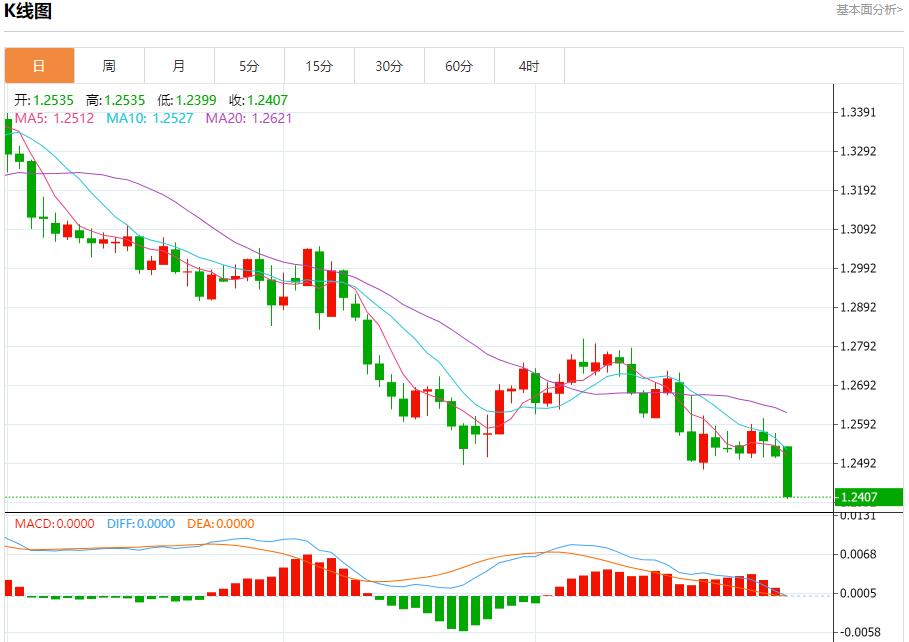Click the MACD indicator value label
The width and height of the screenshot is (909, 642).
coord(54,523)
